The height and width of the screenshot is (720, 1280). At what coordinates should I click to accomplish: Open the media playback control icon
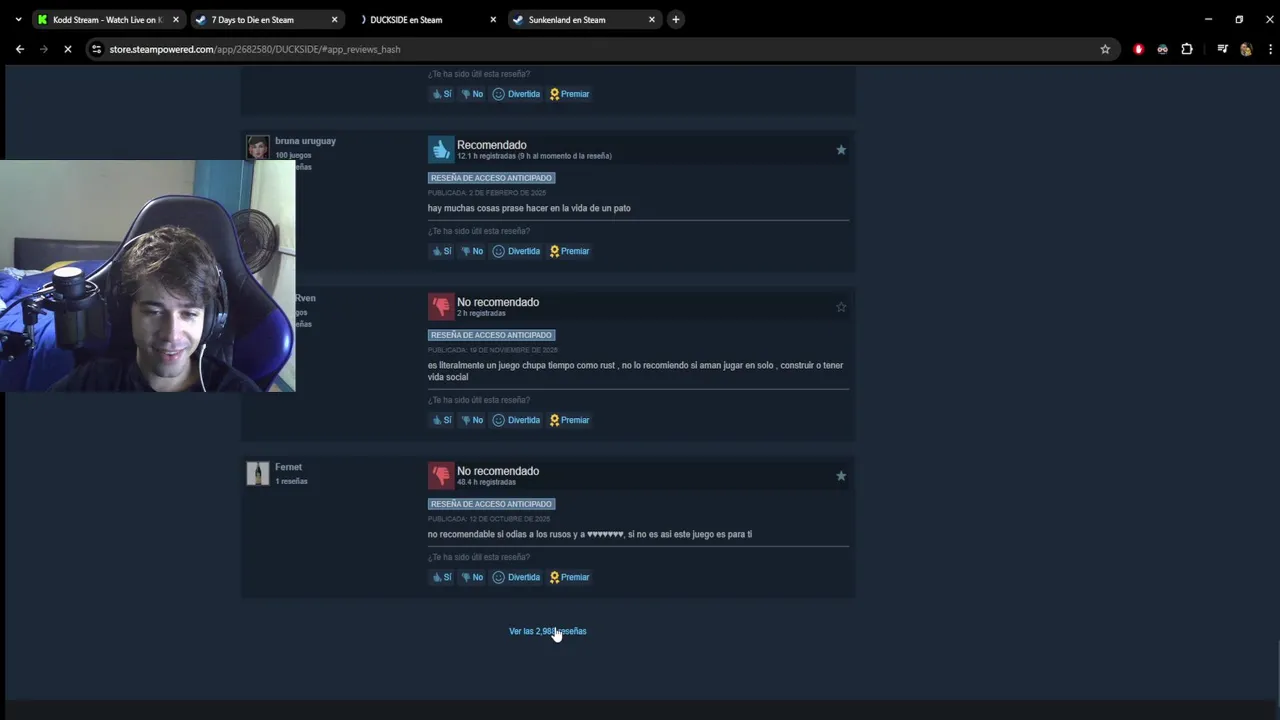(x=1222, y=49)
